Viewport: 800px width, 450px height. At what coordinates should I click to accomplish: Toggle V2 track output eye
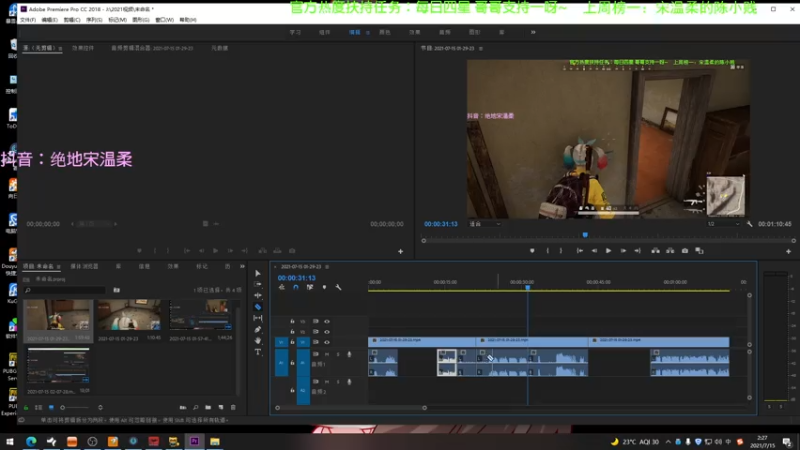(x=327, y=332)
